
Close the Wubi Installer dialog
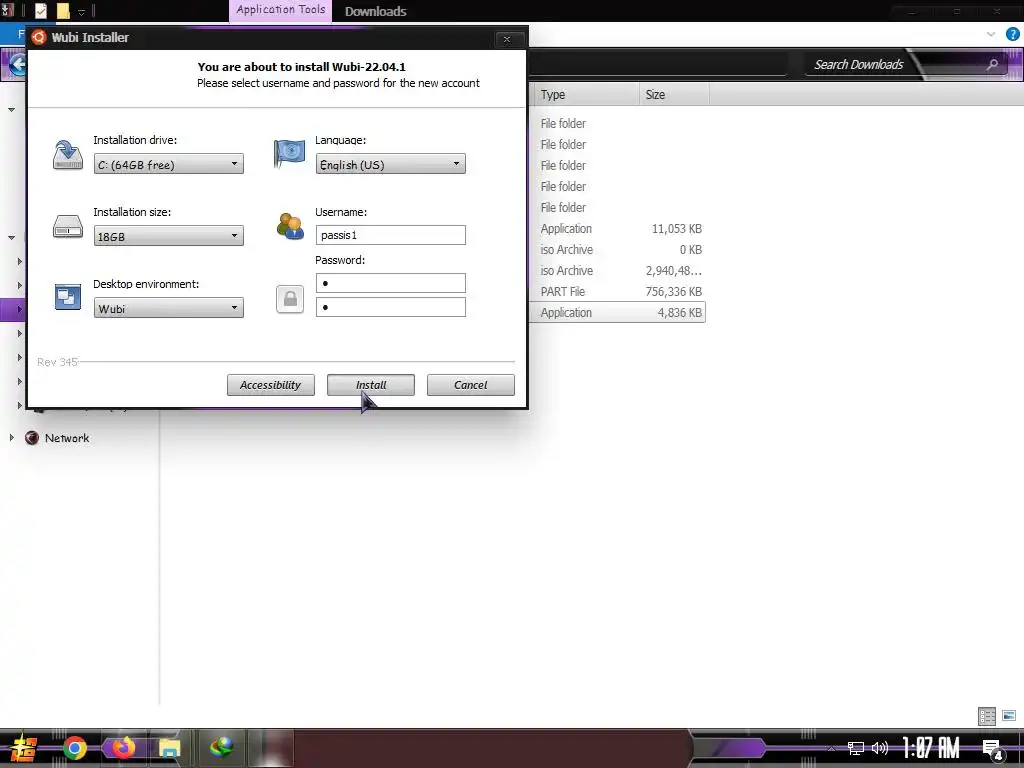(x=507, y=39)
